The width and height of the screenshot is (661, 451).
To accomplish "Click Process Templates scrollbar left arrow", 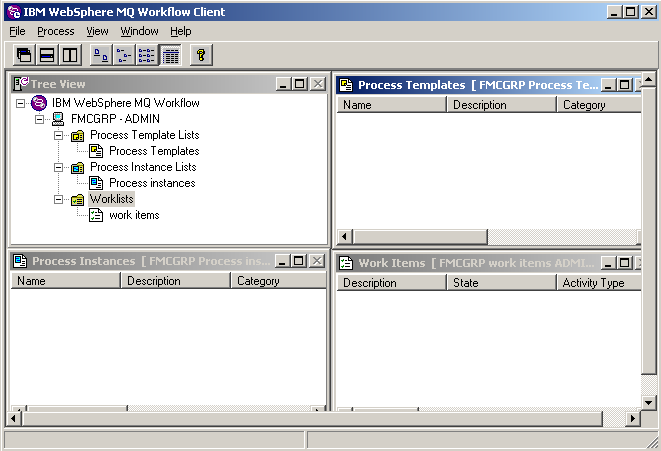I will click(x=345, y=237).
